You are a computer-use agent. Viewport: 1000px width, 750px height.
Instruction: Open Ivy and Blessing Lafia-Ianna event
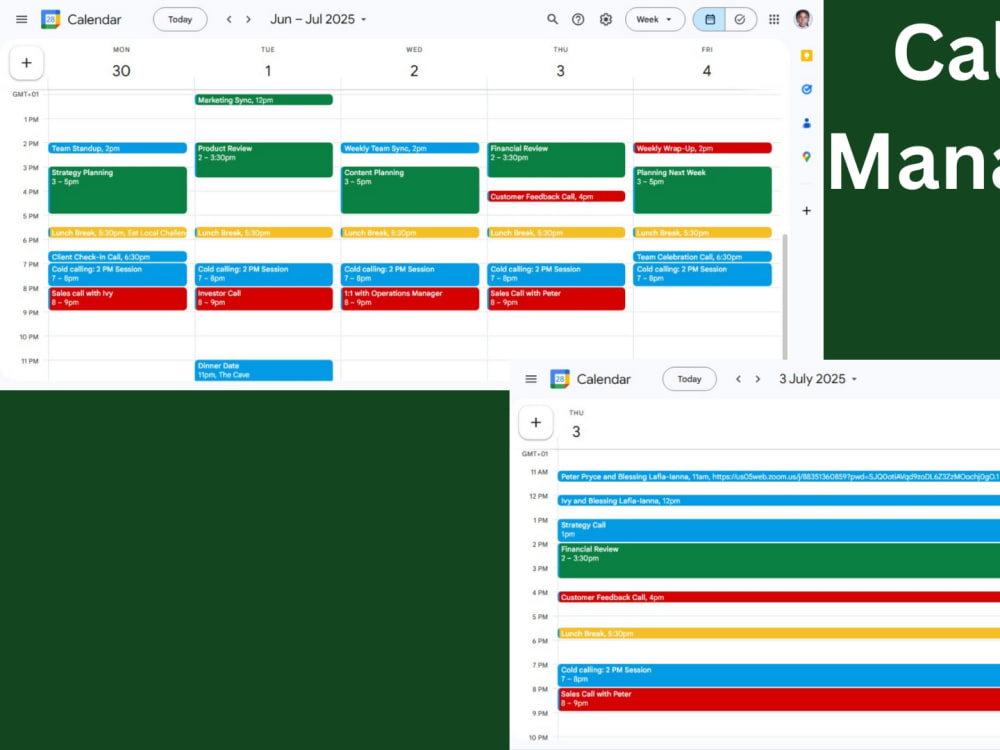click(x=779, y=501)
